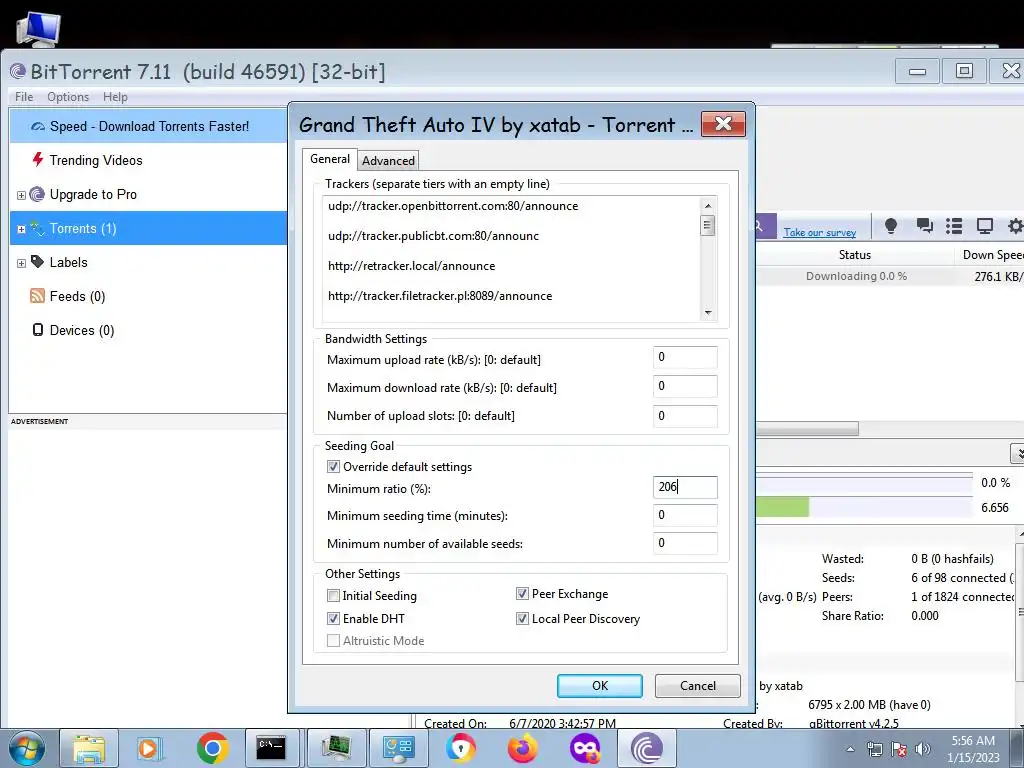
Task: Select the General tab
Action: pyautogui.click(x=330, y=159)
